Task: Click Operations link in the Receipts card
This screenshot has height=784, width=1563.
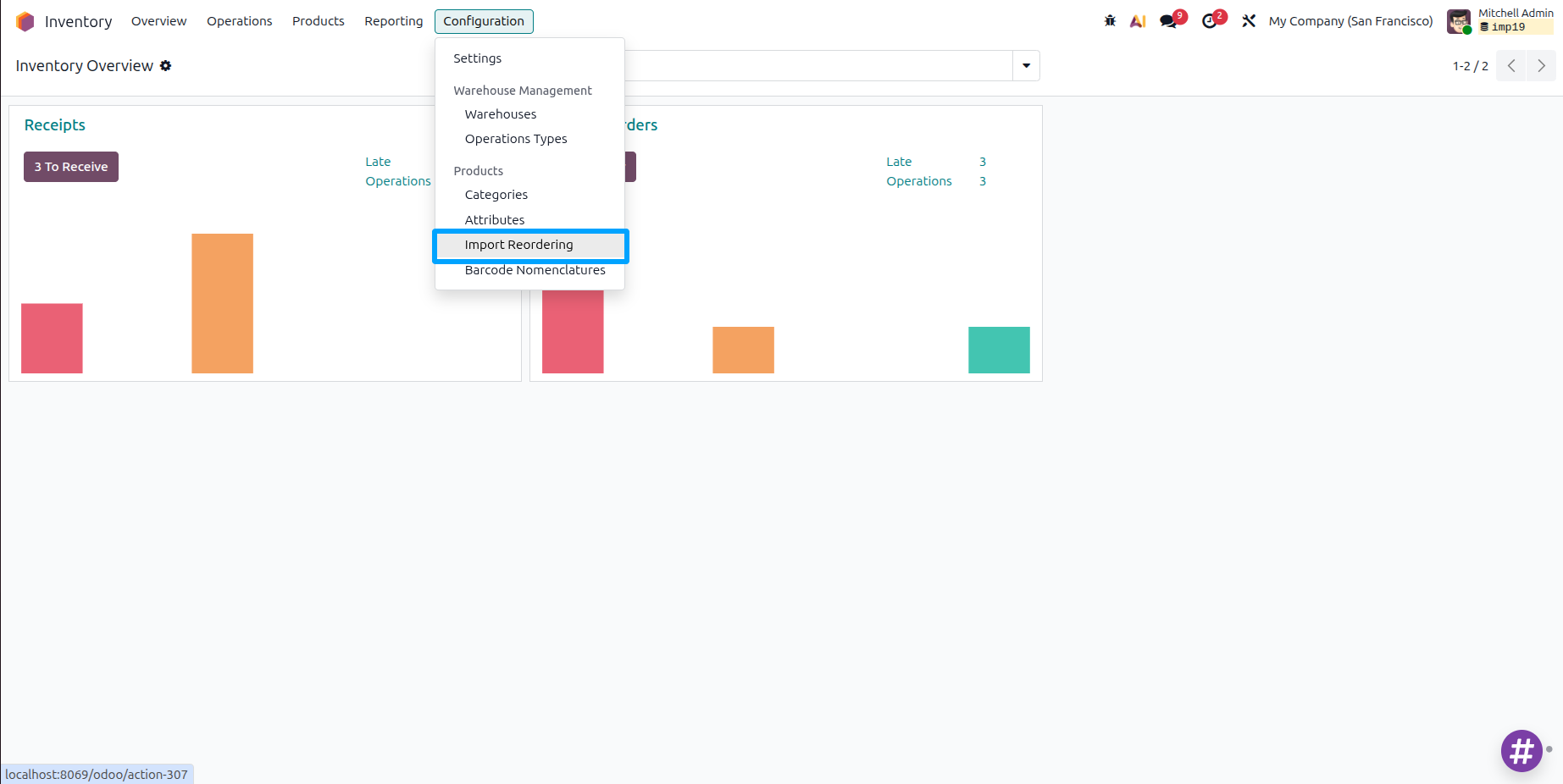Action: pyautogui.click(x=398, y=181)
